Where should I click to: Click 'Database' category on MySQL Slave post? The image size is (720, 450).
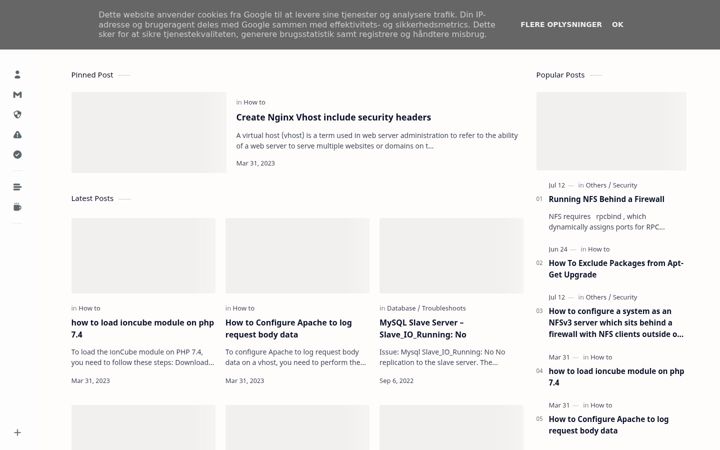point(401,308)
